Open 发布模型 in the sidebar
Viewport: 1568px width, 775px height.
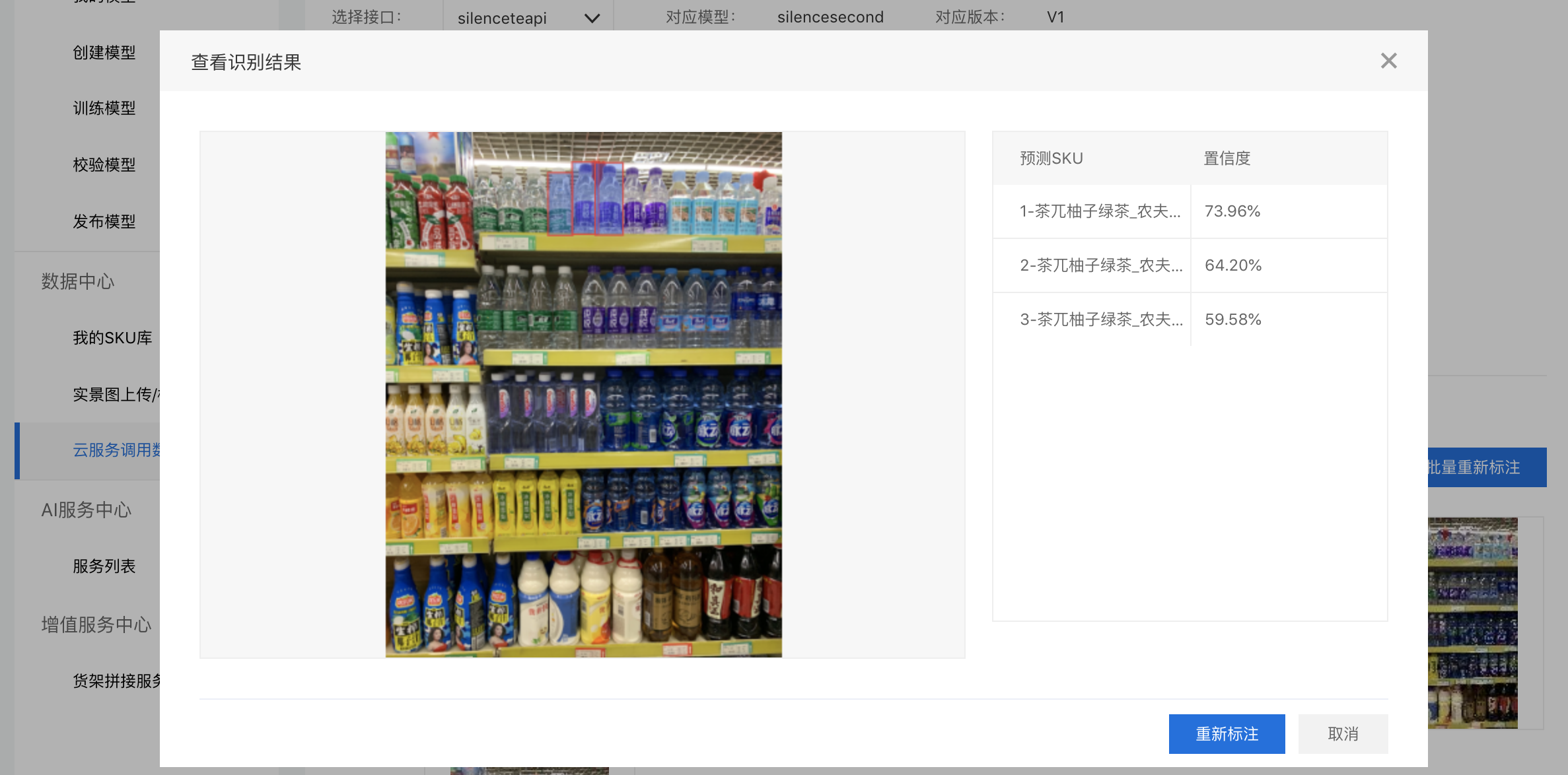[x=104, y=221]
